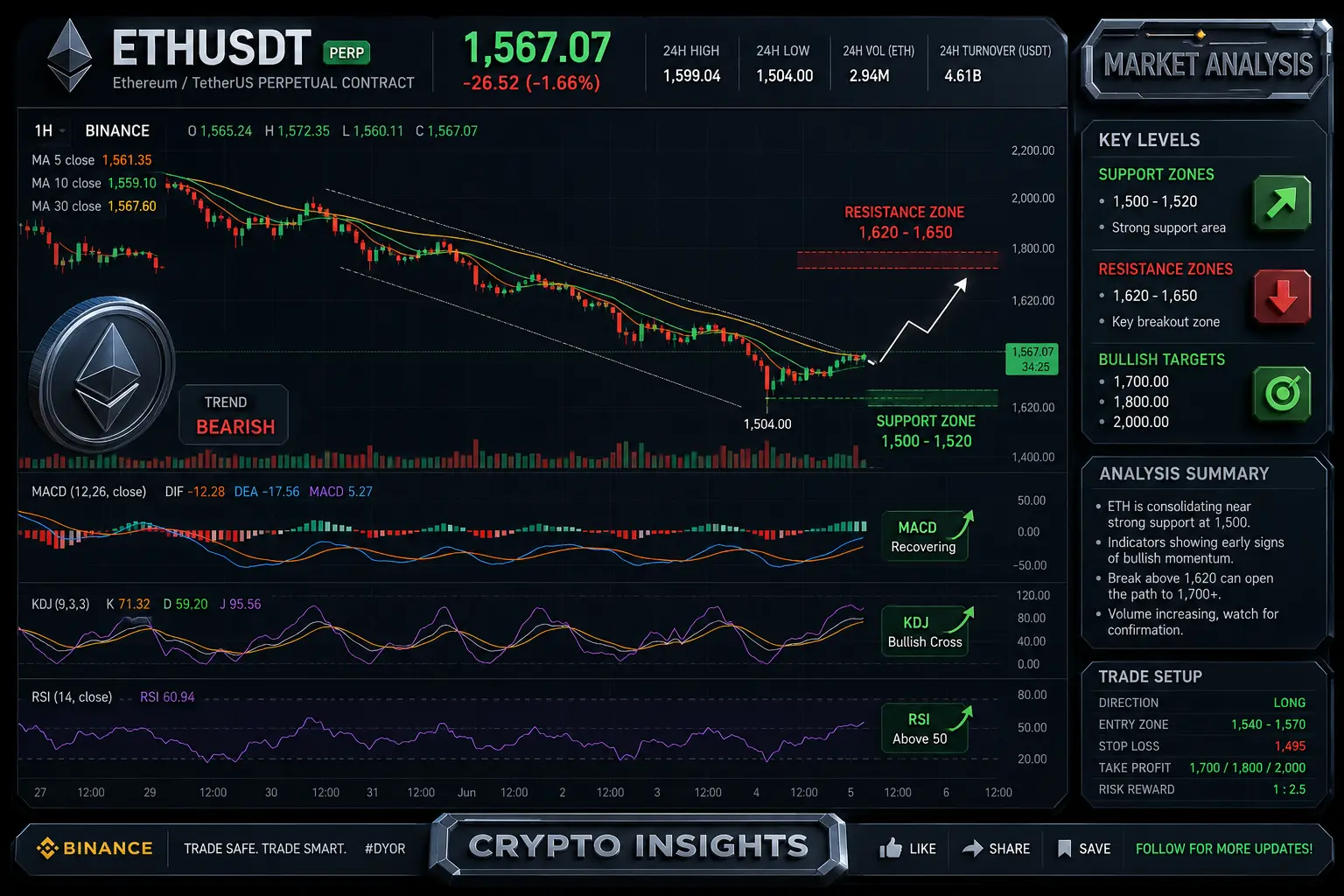The height and width of the screenshot is (896, 1344).
Task: Click the DIRECTION LONG row in Trade Setup
Action: click(x=1202, y=703)
